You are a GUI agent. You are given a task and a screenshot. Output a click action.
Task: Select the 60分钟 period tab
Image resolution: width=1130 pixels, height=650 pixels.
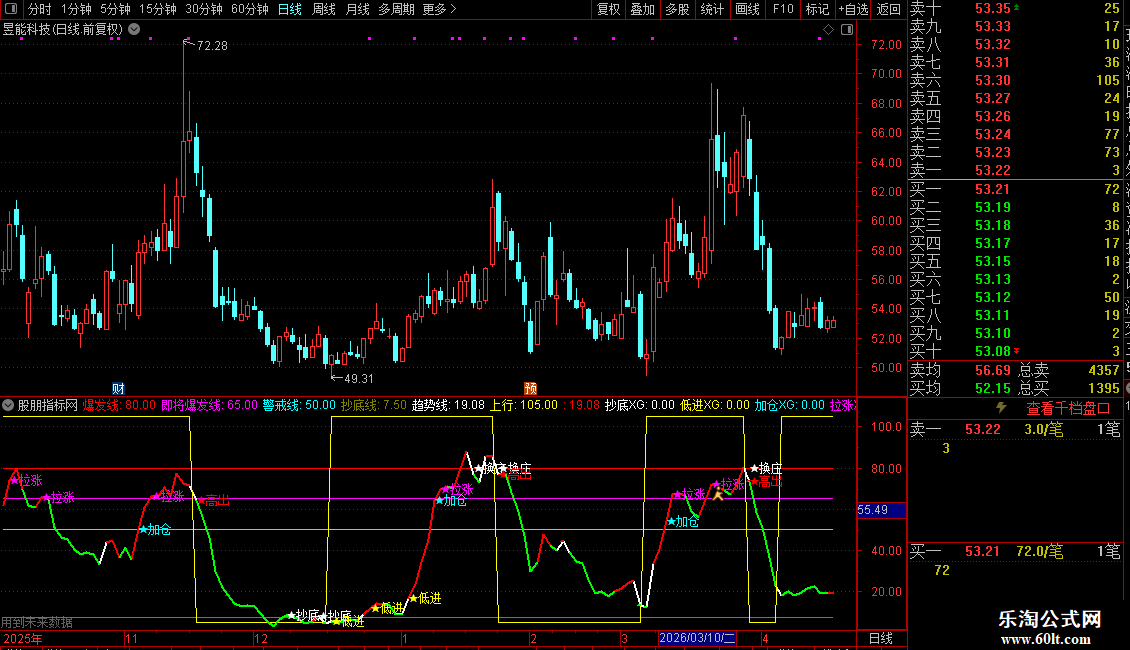[250, 9]
